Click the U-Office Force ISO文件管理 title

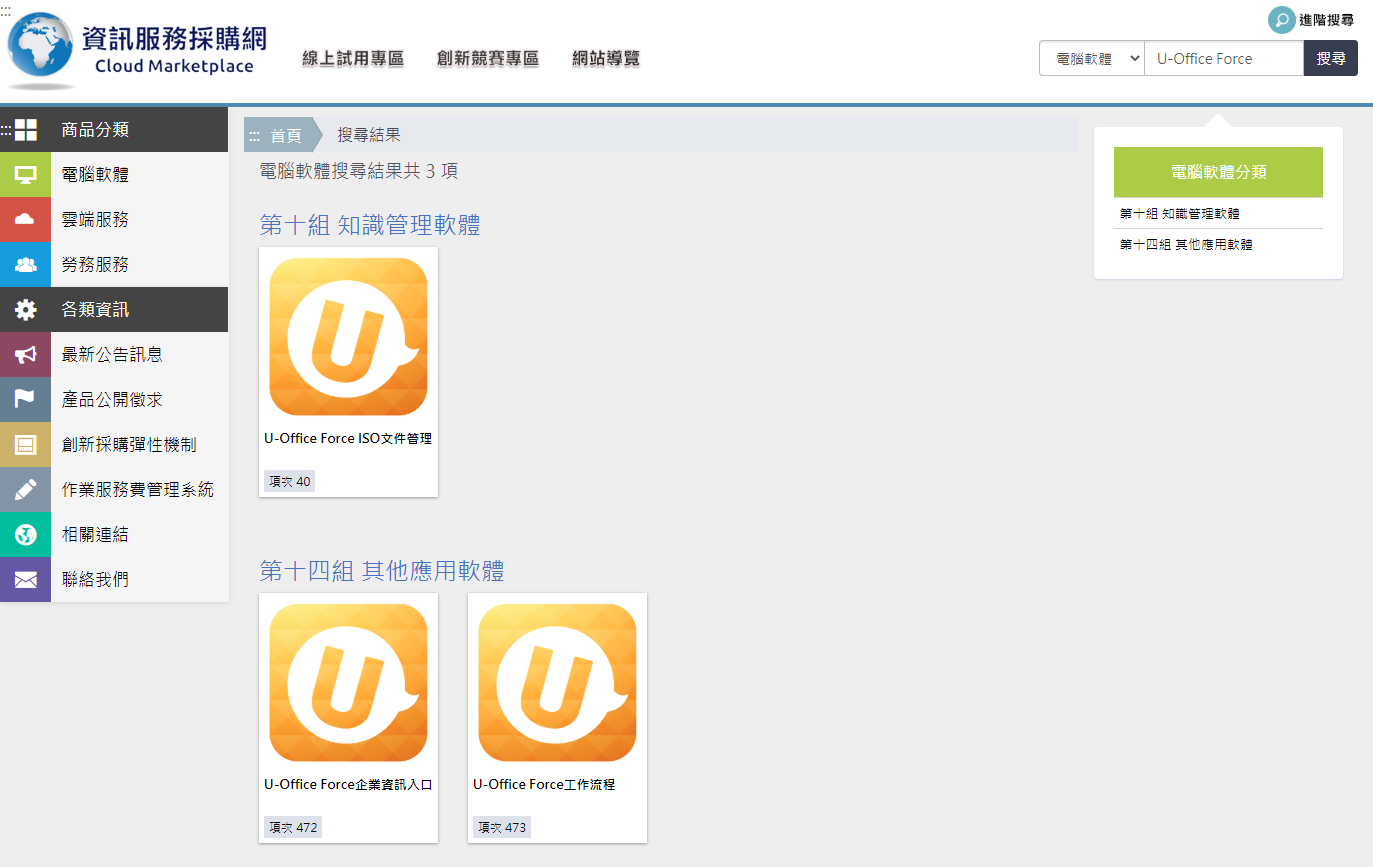[348, 439]
